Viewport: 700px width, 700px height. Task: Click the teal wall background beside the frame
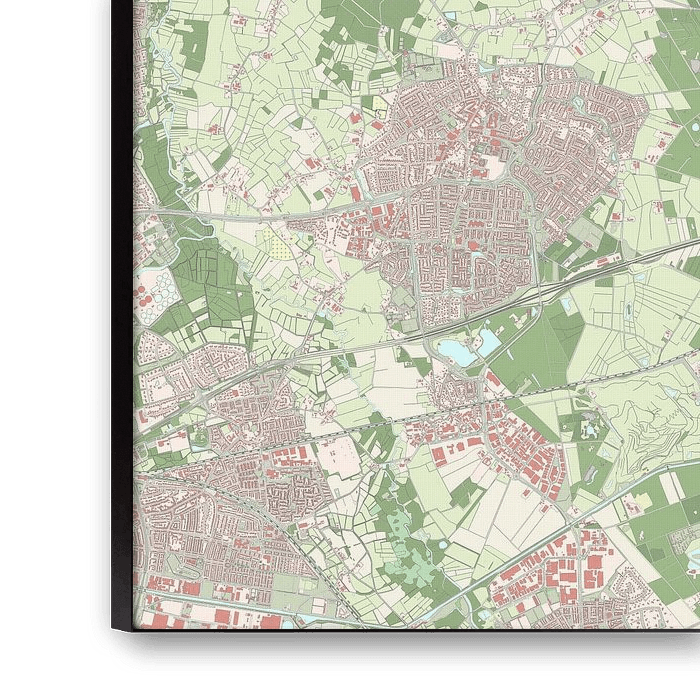click(50, 300)
